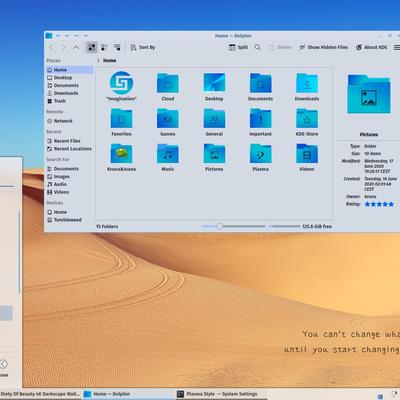Select the Pictures folder in file grid

click(x=214, y=157)
